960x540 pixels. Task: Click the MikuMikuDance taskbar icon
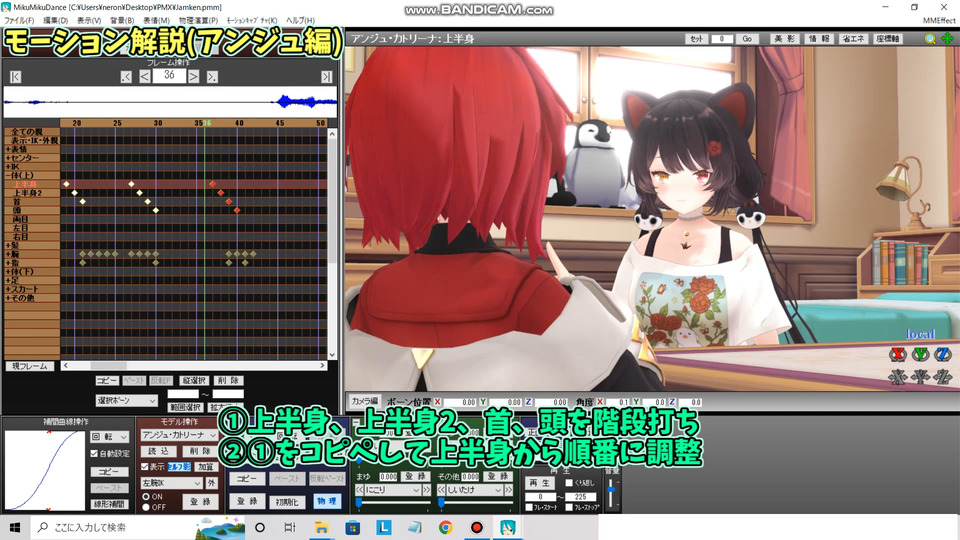pos(508,527)
